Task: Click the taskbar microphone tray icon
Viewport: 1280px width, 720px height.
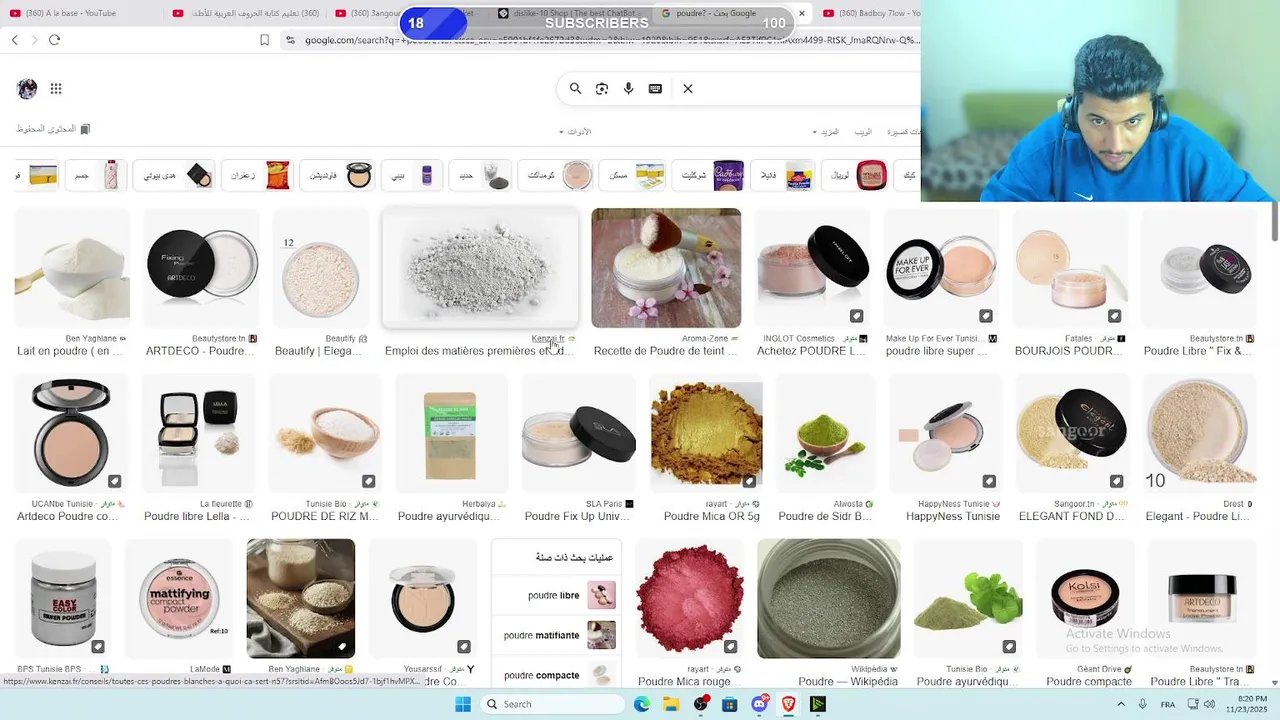Action: (1144, 704)
